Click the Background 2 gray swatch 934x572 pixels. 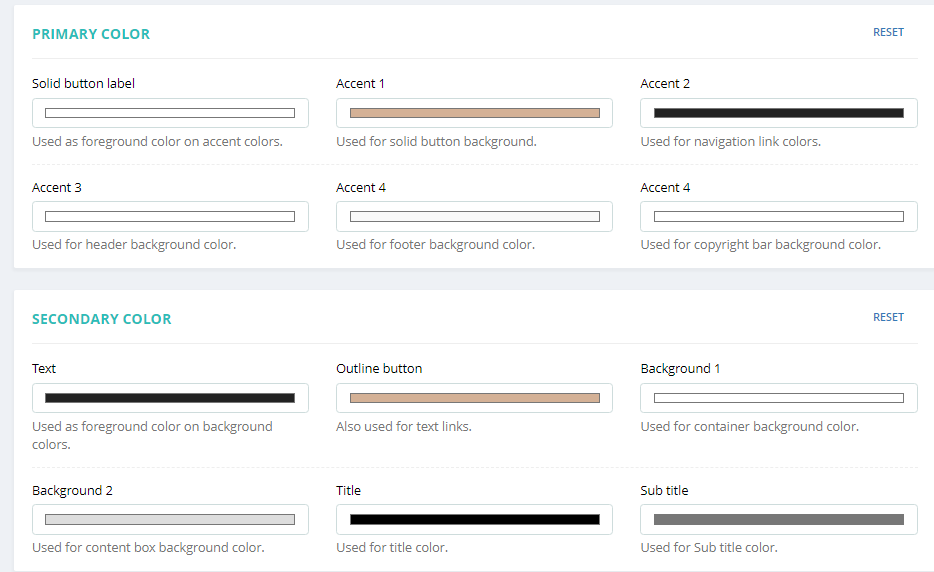(x=170, y=520)
